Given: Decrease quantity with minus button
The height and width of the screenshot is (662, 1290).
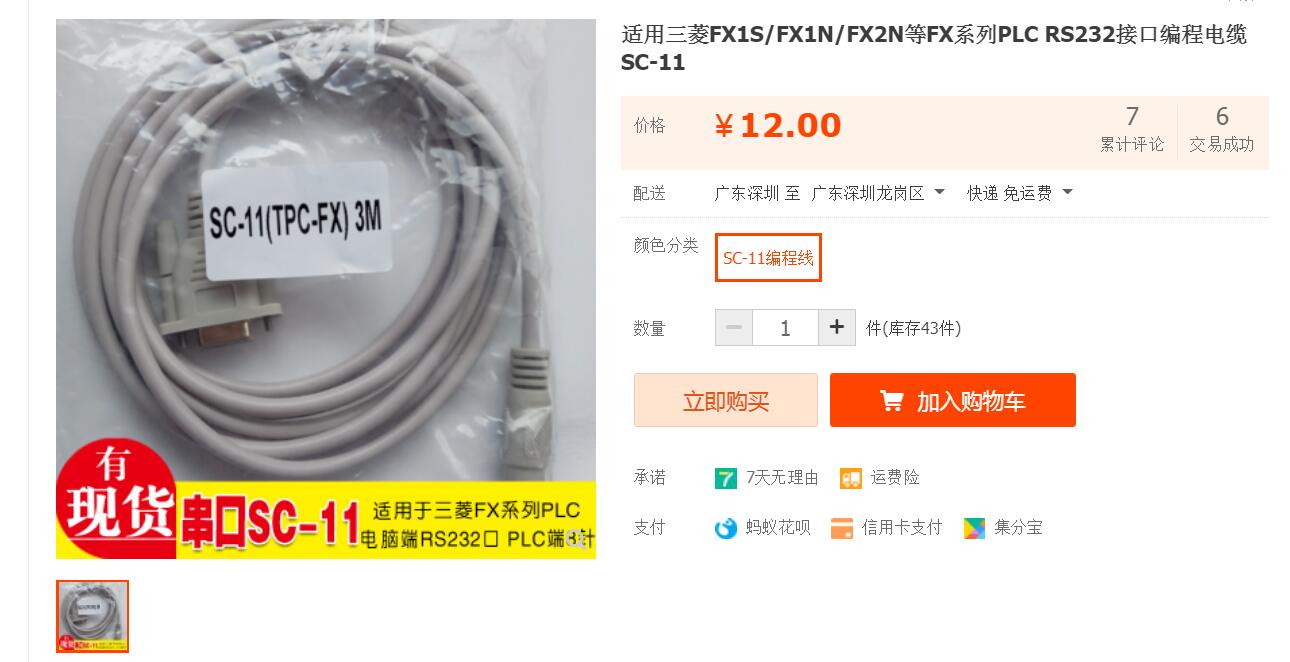Looking at the screenshot, I should 734,328.
